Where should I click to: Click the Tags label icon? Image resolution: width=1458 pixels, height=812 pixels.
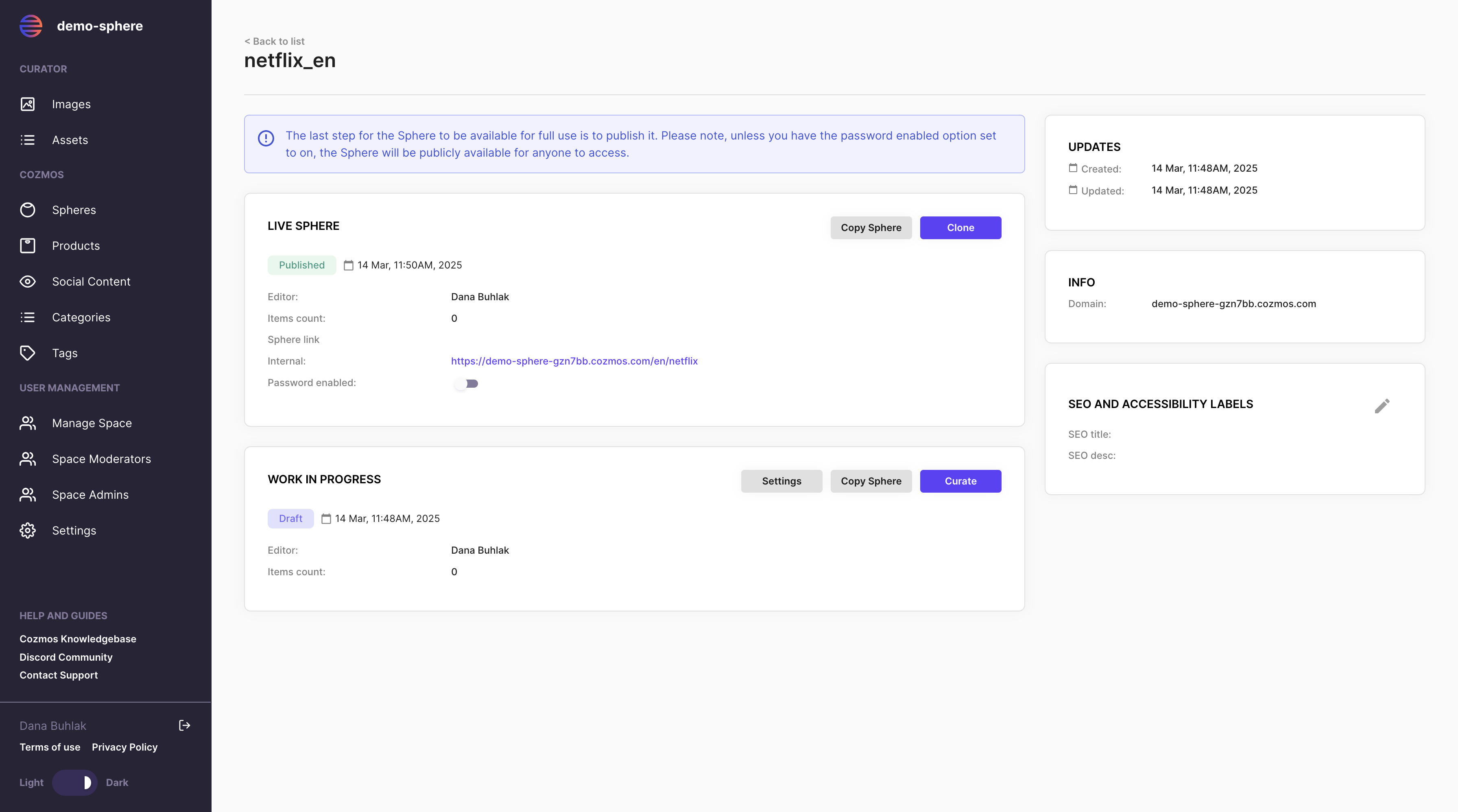(28, 353)
